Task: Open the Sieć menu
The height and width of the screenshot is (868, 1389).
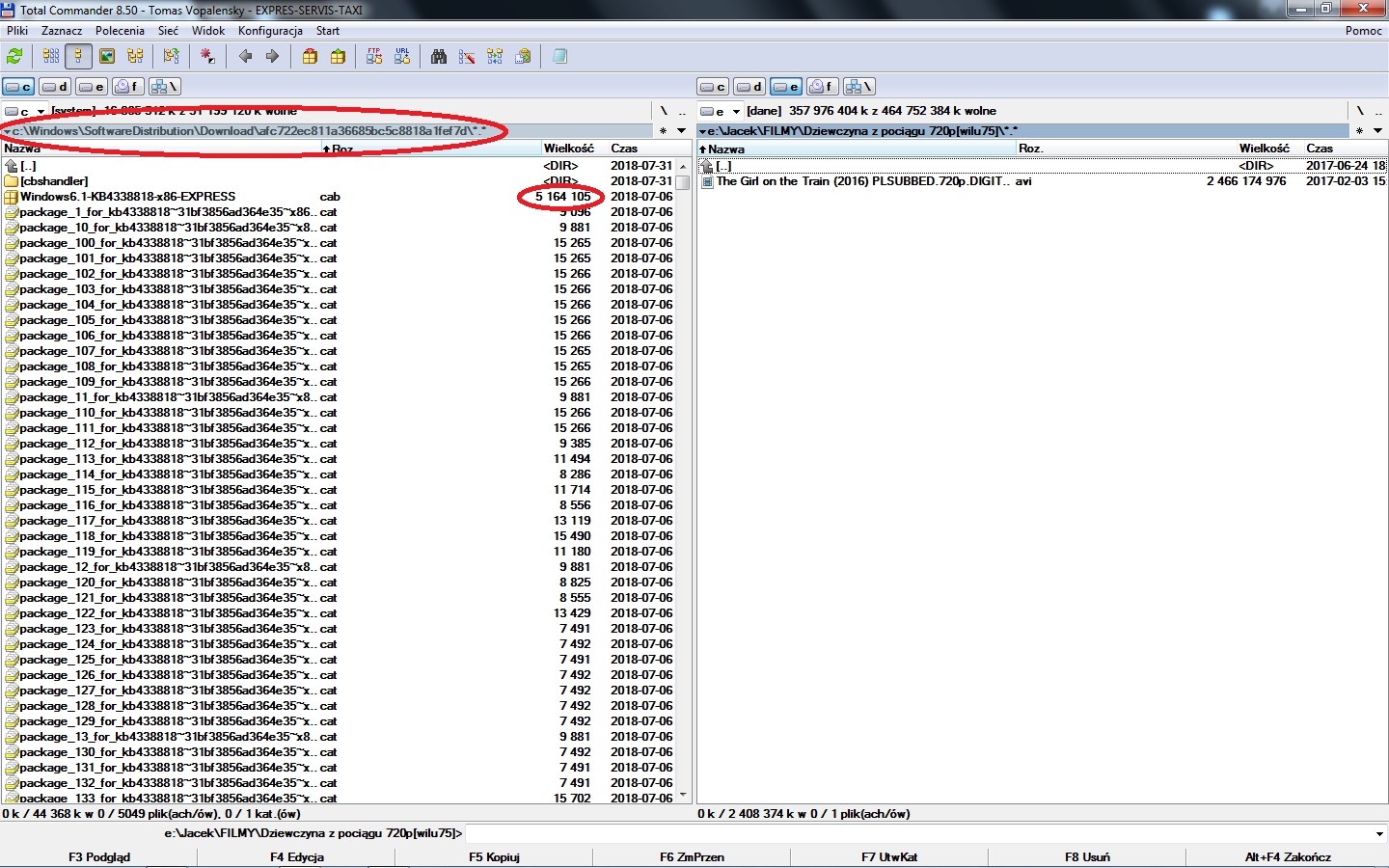Action: [168, 31]
